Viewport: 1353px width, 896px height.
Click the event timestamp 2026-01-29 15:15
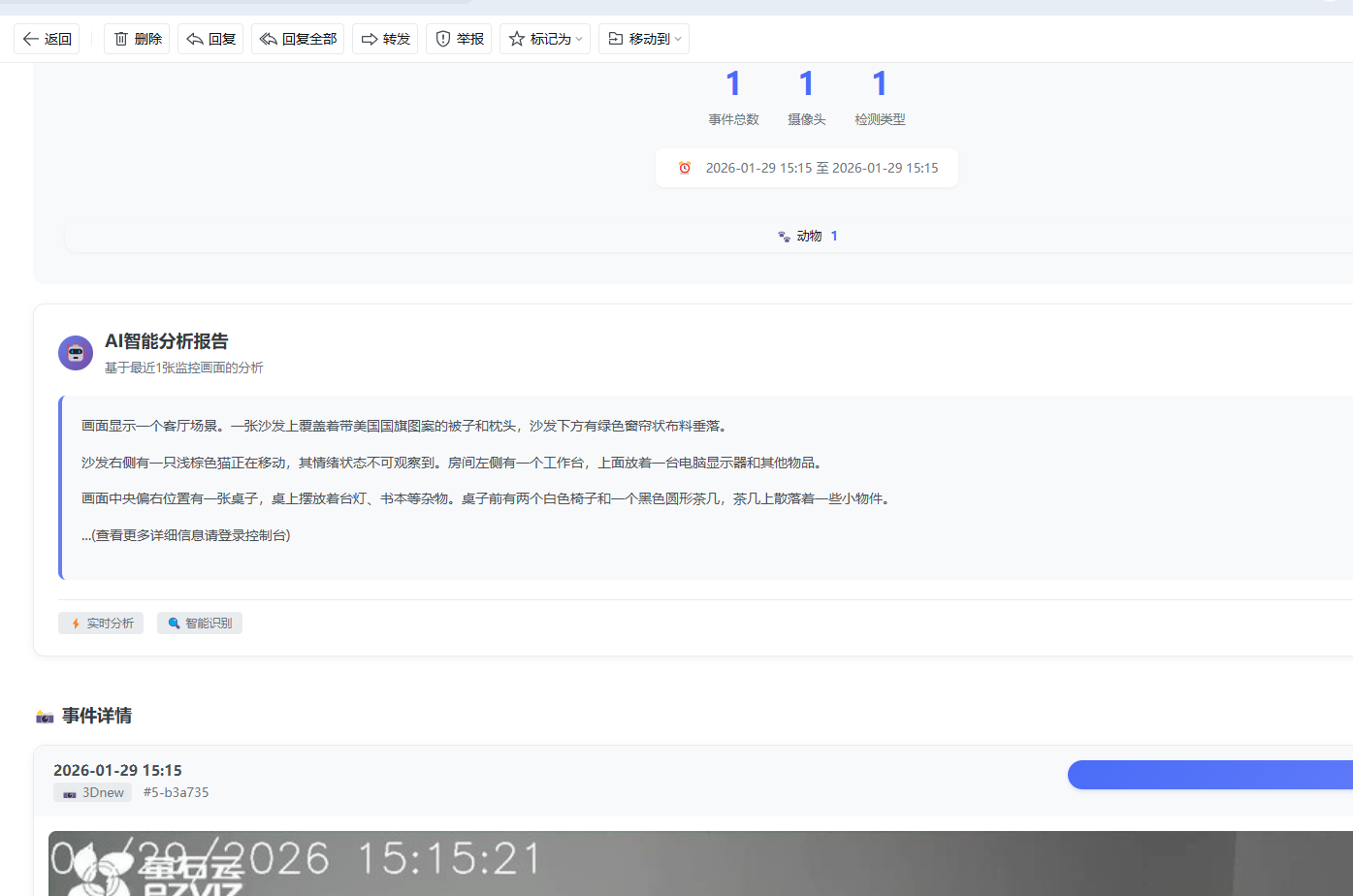[x=117, y=770]
